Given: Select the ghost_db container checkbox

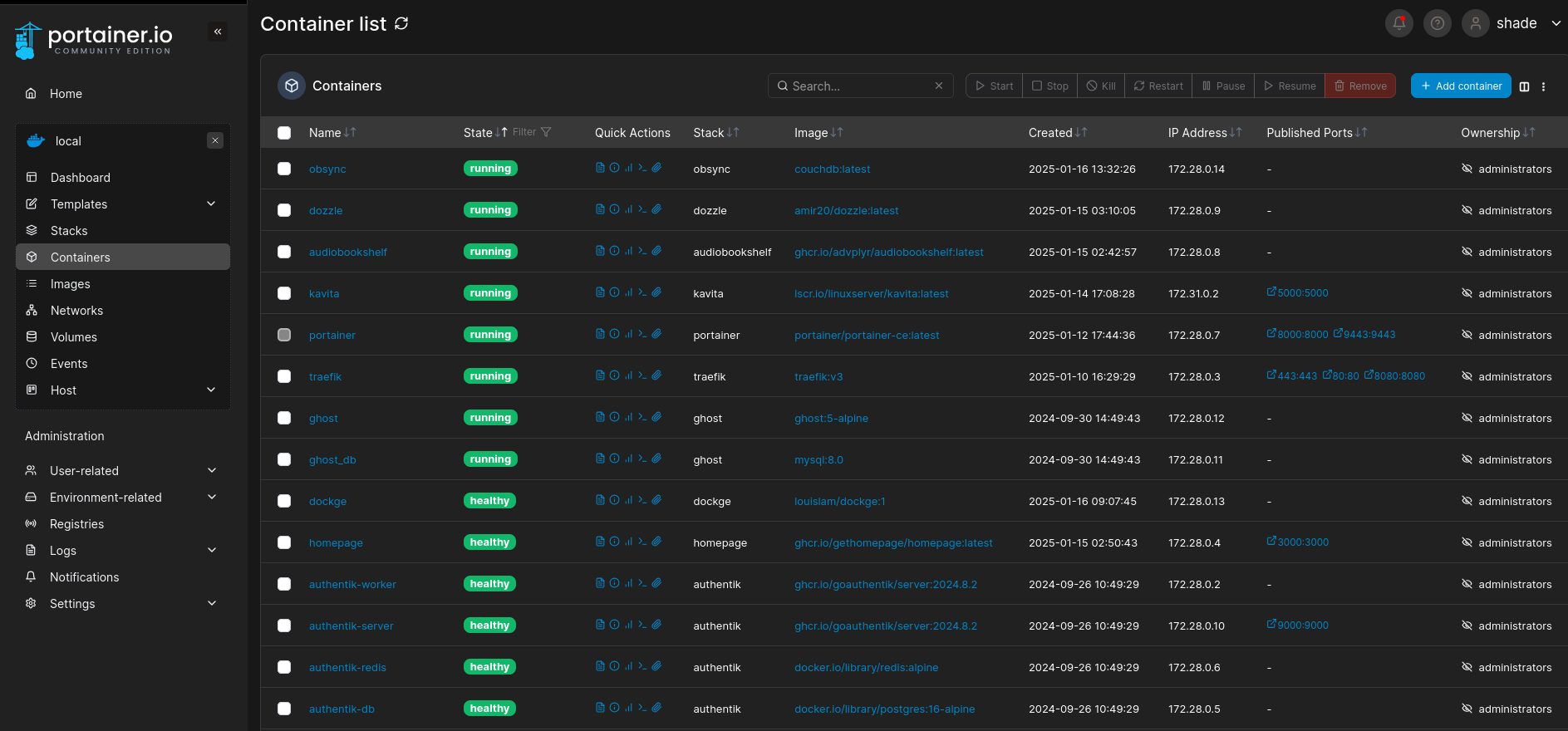Looking at the screenshot, I should pos(284,459).
